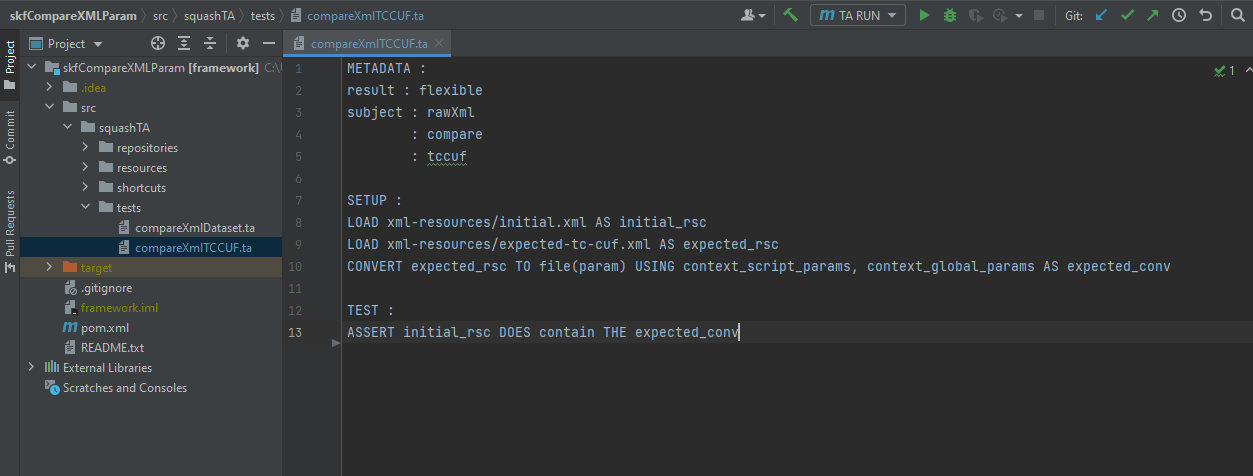The image size is (1253, 476).
Task: Run the TA RUN configuration
Action: pyautogui.click(x=924, y=15)
